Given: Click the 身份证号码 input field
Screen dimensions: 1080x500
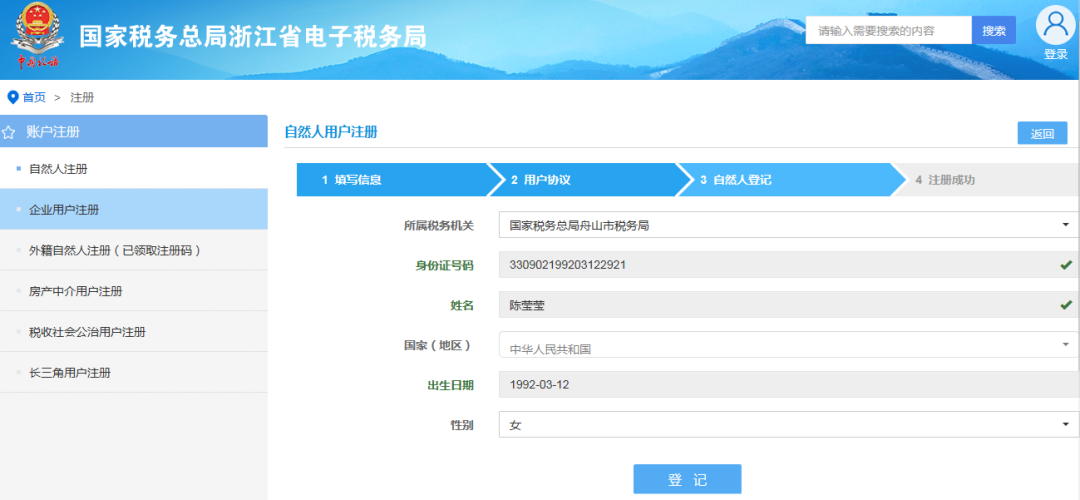Looking at the screenshot, I should (x=789, y=264).
